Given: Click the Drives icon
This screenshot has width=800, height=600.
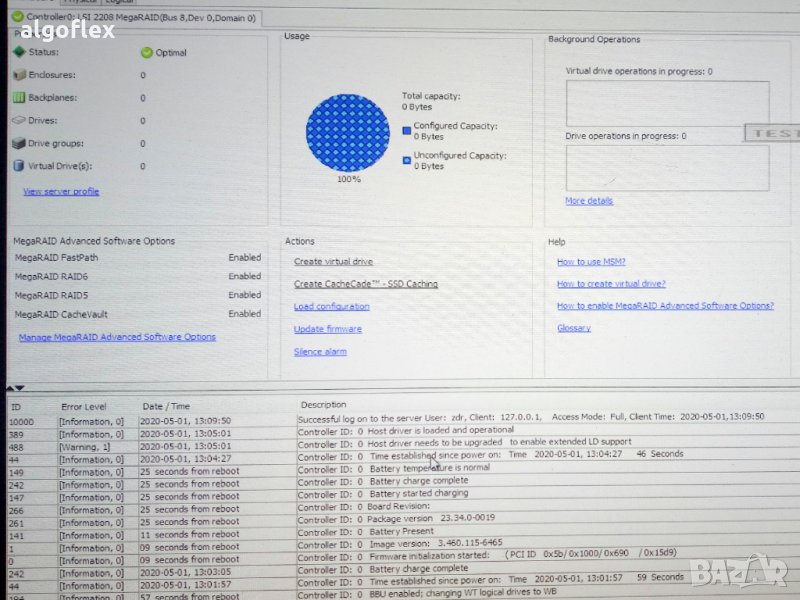Looking at the screenshot, I should click(x=19, y=120).
